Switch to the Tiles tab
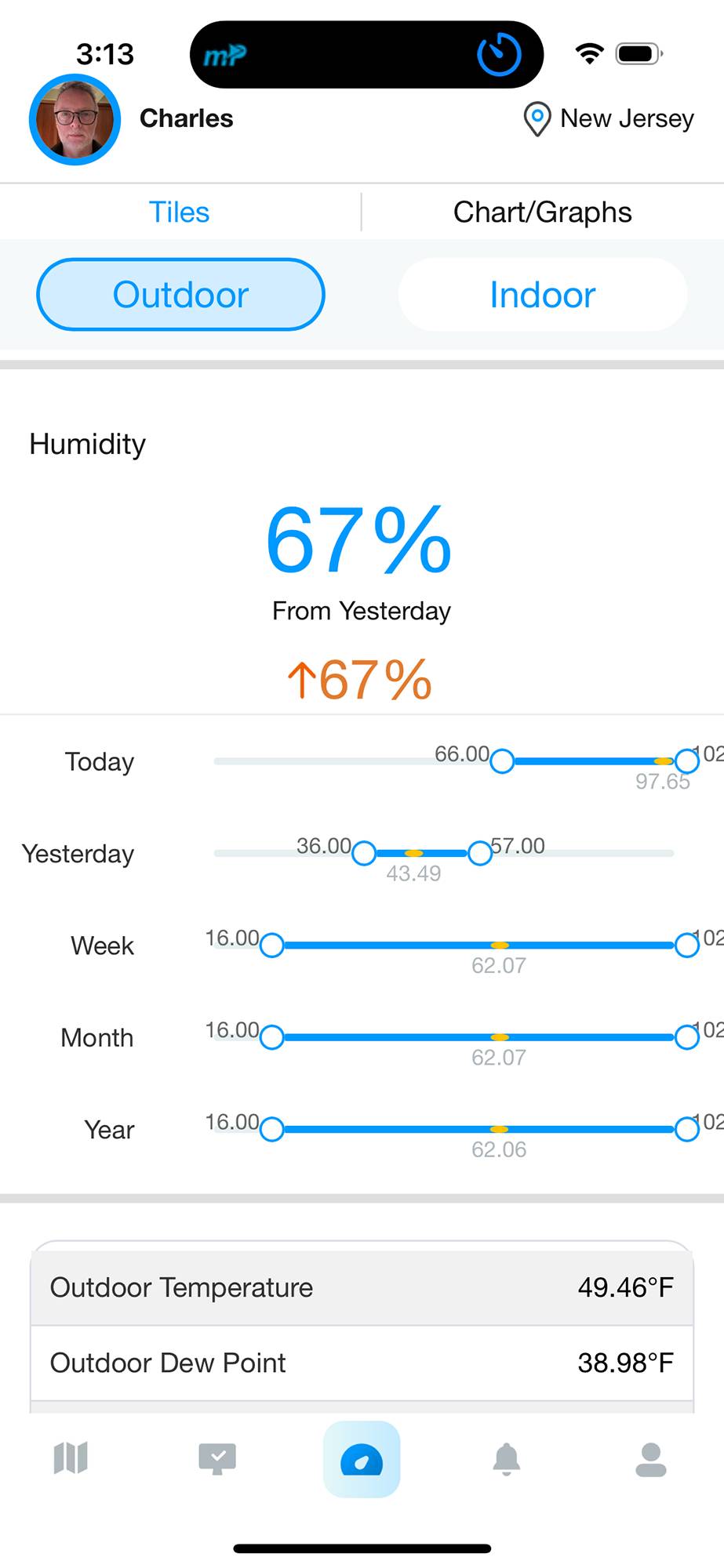 coord(180,212)
